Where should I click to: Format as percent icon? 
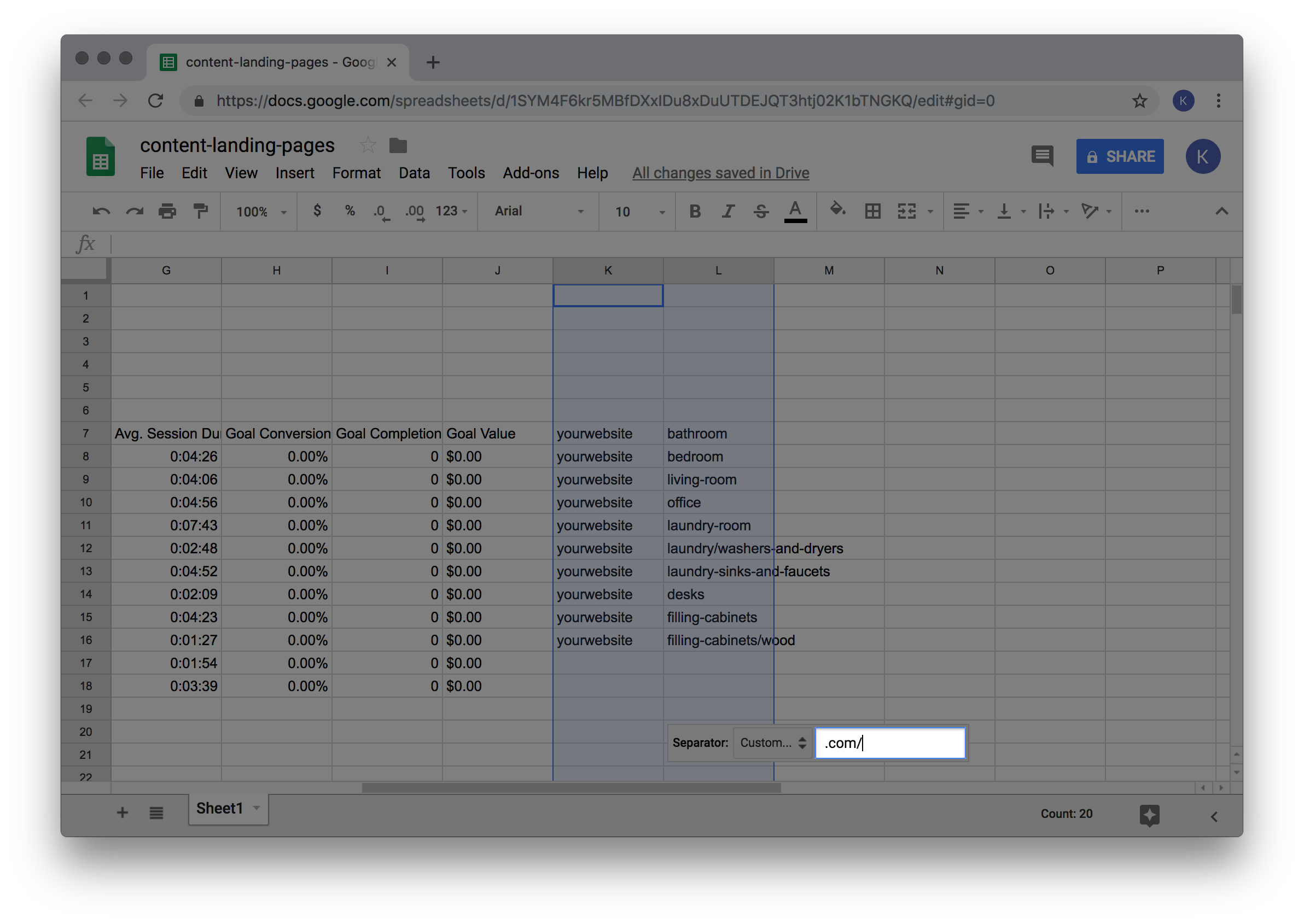350,211
